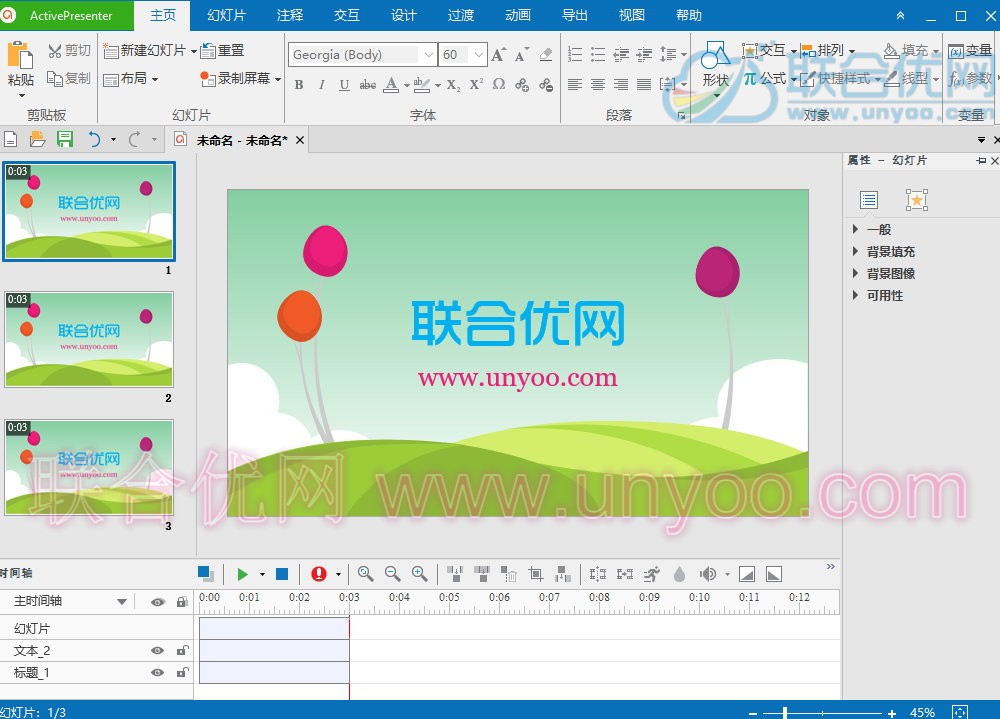The width and height of the screenshot is (1000, 719).
Task: Toggle Italic formatting
Action: (321, 85)
